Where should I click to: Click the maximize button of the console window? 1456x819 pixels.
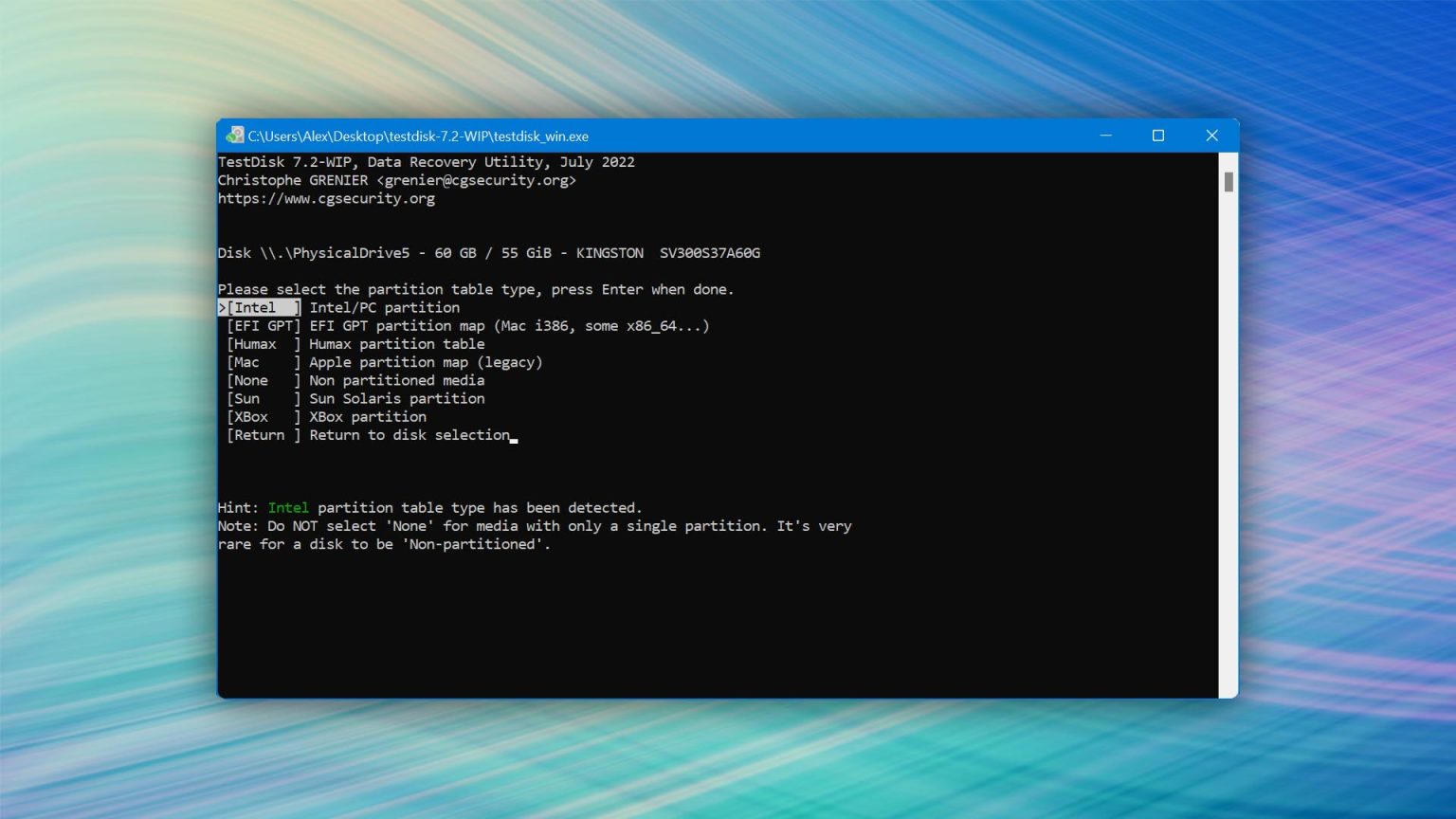pyautogui.click(x=1158, y=136)
